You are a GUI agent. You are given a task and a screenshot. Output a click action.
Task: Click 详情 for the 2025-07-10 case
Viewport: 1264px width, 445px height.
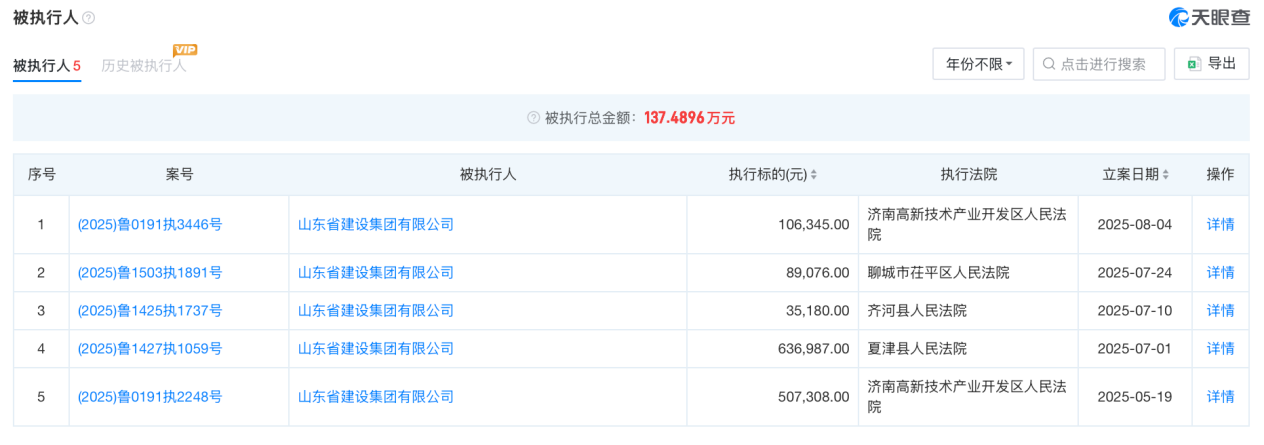[x=1220, y=311]
